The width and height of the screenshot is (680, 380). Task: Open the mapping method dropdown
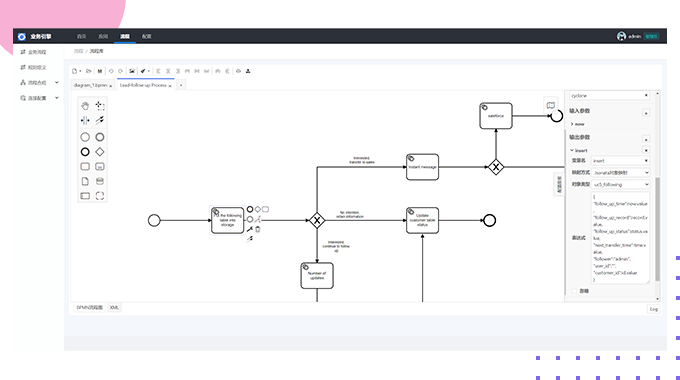(621, 173)
